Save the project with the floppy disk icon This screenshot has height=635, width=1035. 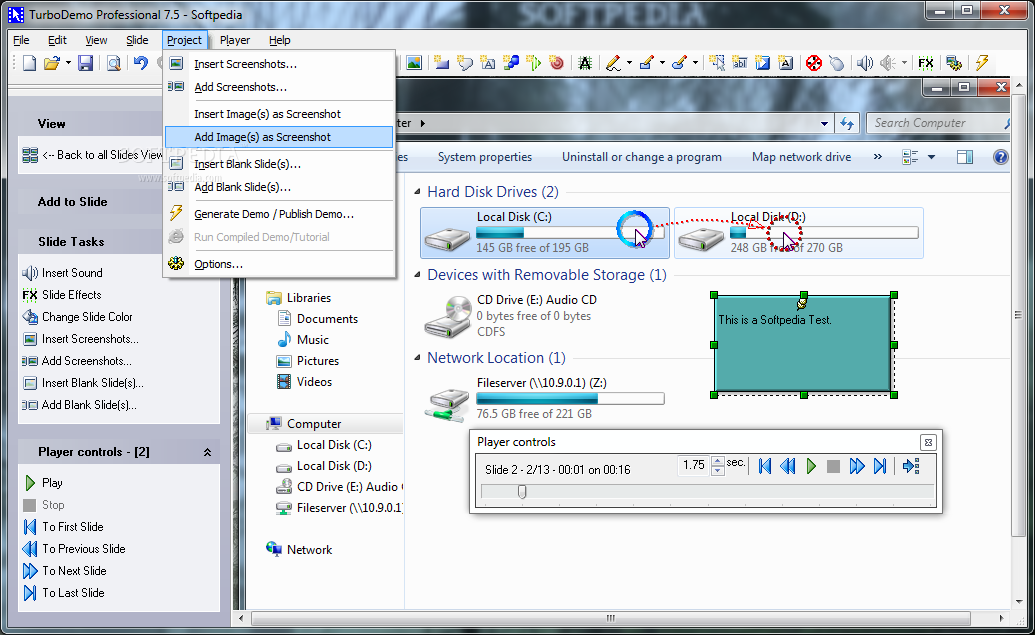[x=85, y=63]
